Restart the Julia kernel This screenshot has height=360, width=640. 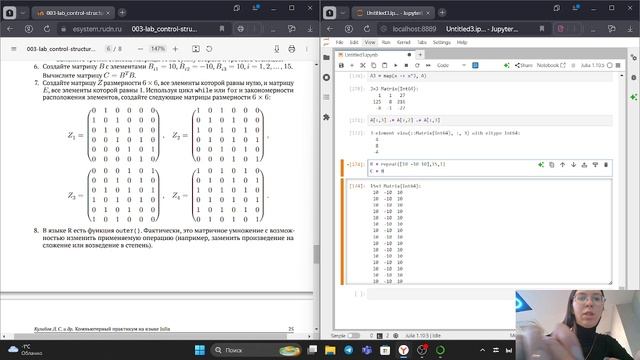click(x=417, y=65)
